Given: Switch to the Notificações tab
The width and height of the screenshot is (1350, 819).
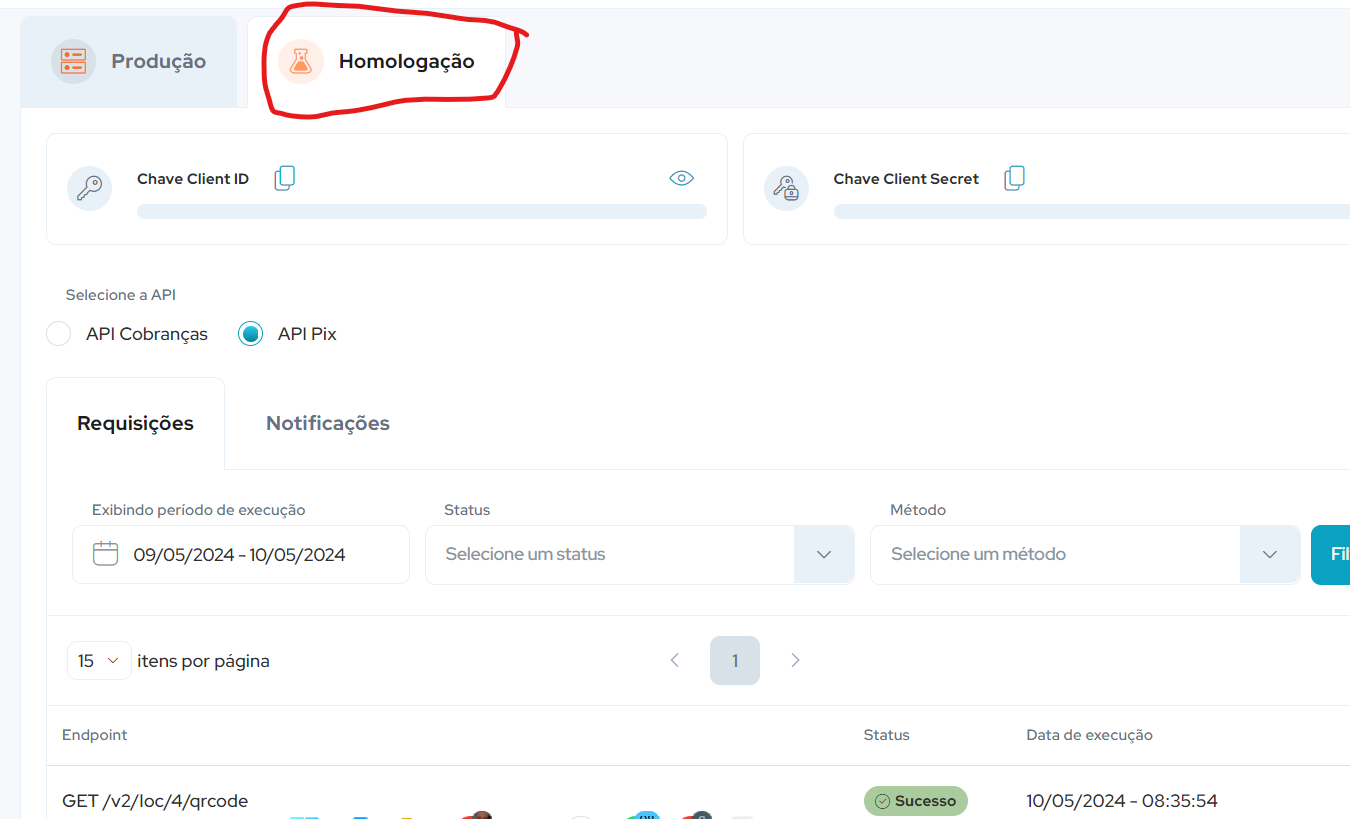Looking at the screenshot, I should (328, 423).
